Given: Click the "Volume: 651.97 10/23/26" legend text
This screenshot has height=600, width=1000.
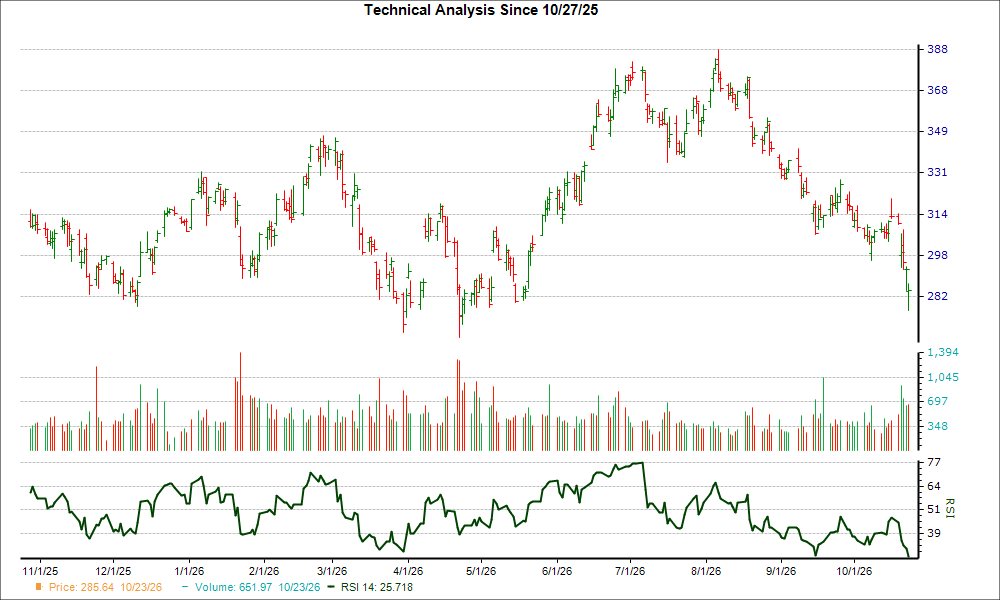Looking at the screenshot, I should (258, 587).
